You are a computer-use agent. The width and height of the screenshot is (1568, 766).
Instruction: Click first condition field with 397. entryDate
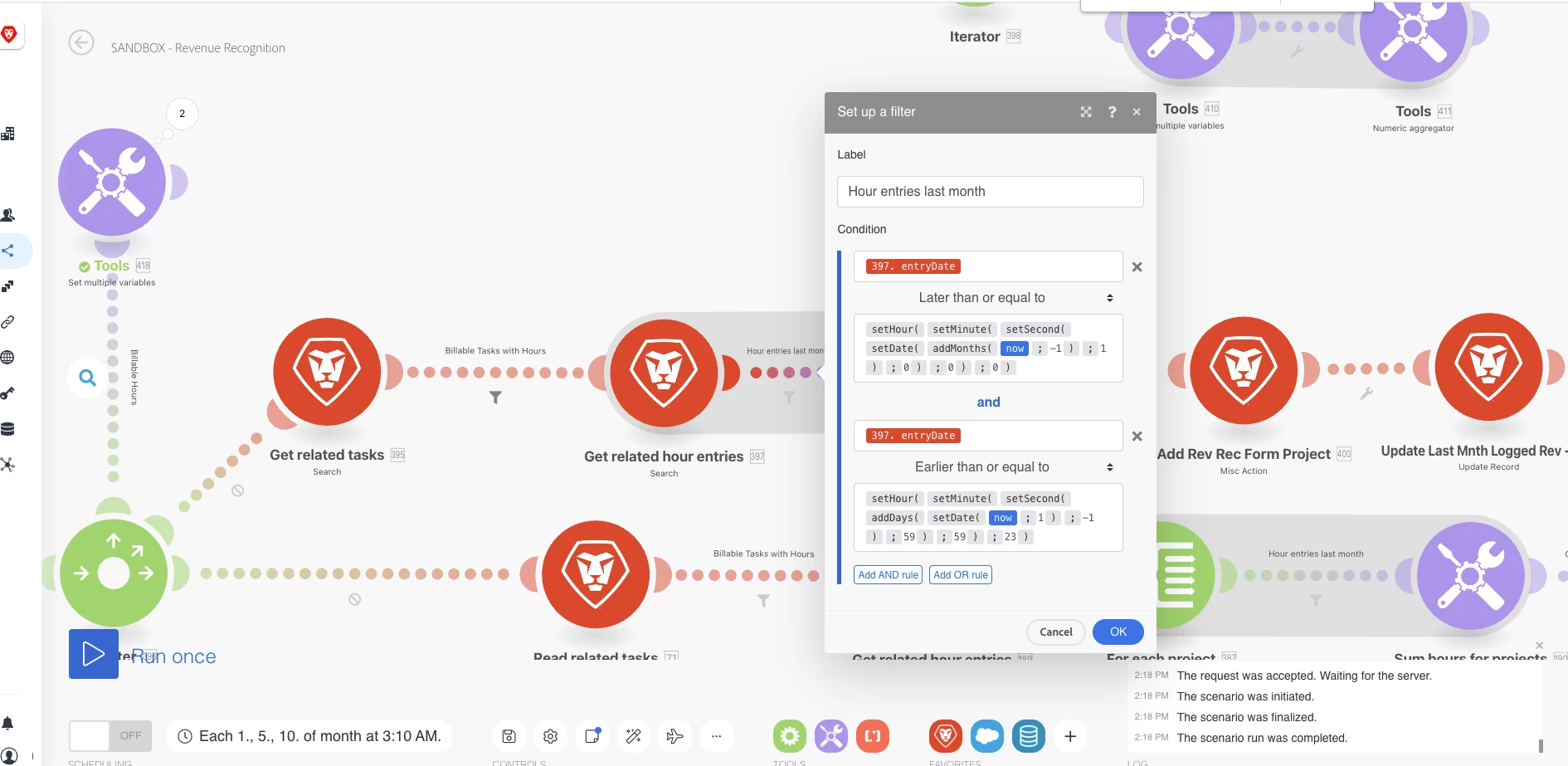[988, 266]
